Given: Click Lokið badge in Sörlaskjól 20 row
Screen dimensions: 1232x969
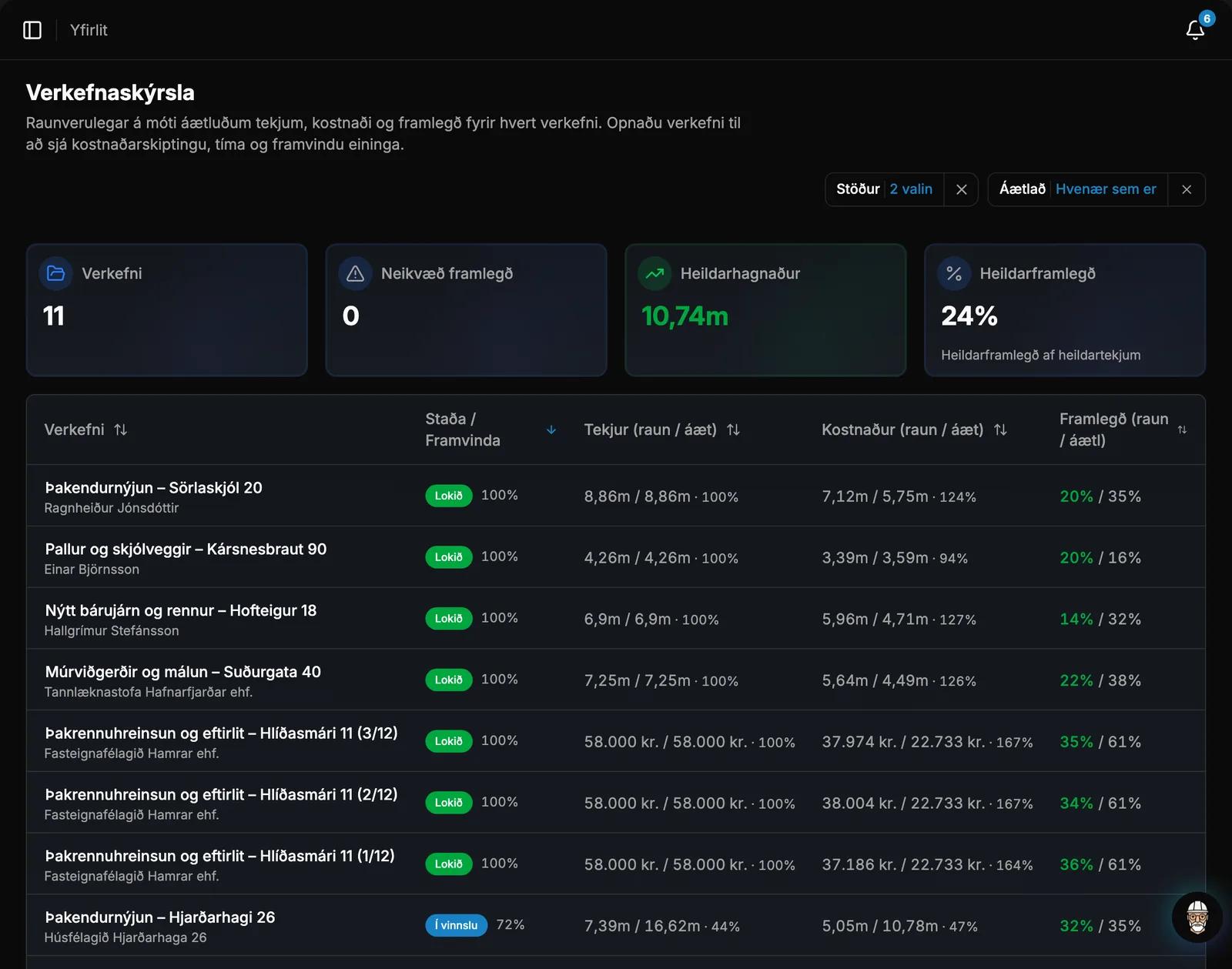Looking at the screenshot, I should pos(448,496).
